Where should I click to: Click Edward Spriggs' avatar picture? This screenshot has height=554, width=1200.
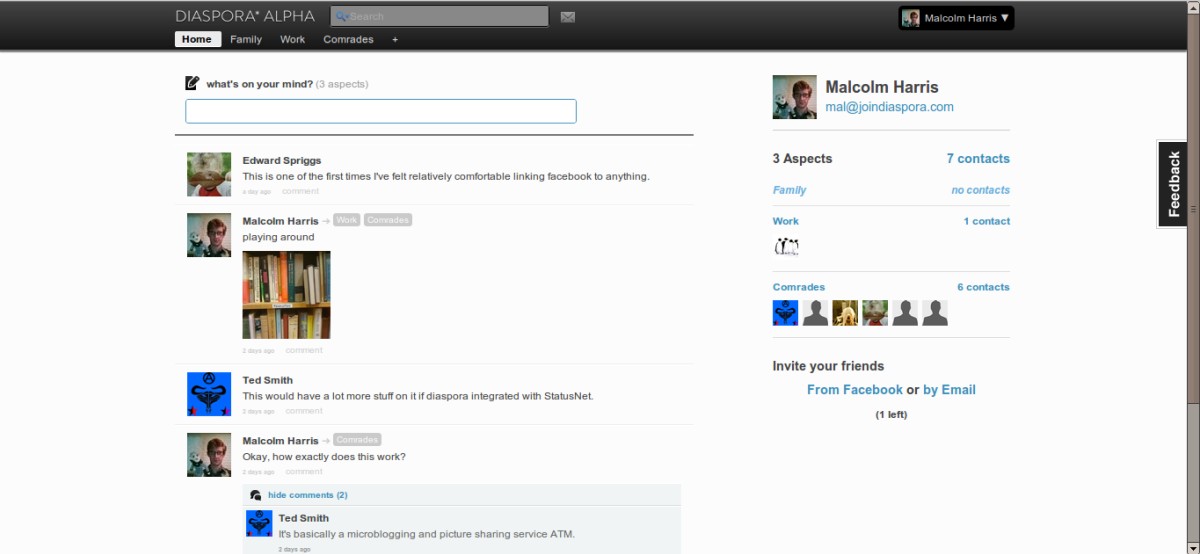pyautogui.click(x=209, y=175)
